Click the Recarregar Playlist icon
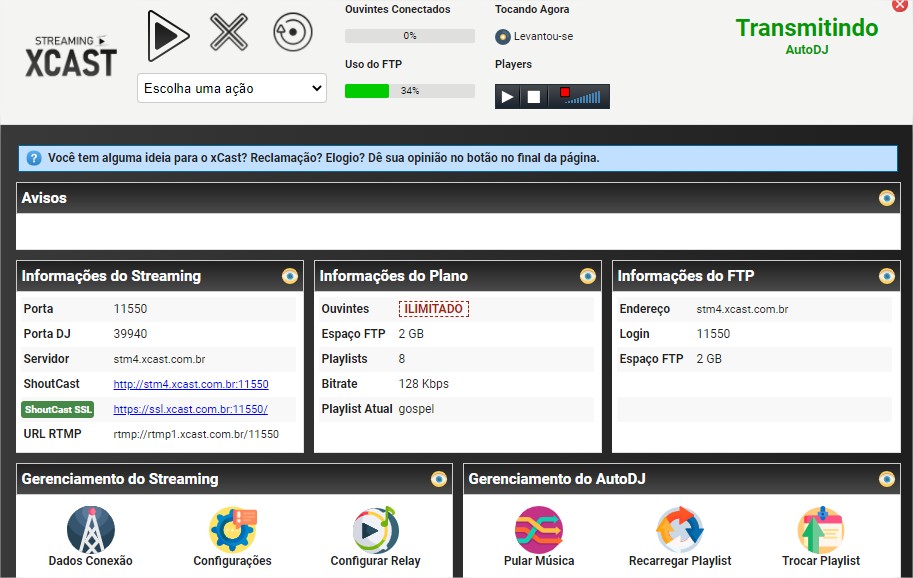 [x=680, y=530]
